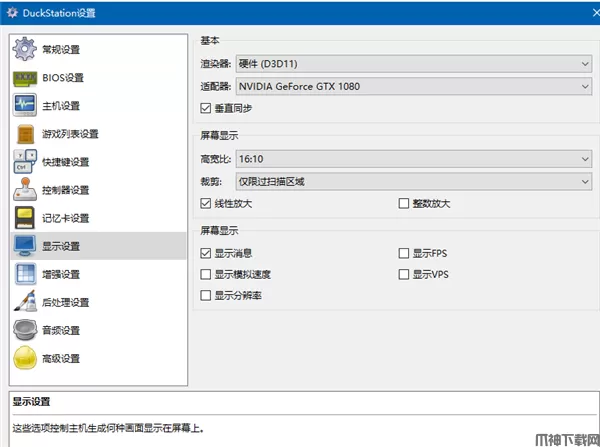The height and width of the screenshot is (447, 600).
Task: Select the 高级设置 yellow icon
Action: (x=25, y=358)
